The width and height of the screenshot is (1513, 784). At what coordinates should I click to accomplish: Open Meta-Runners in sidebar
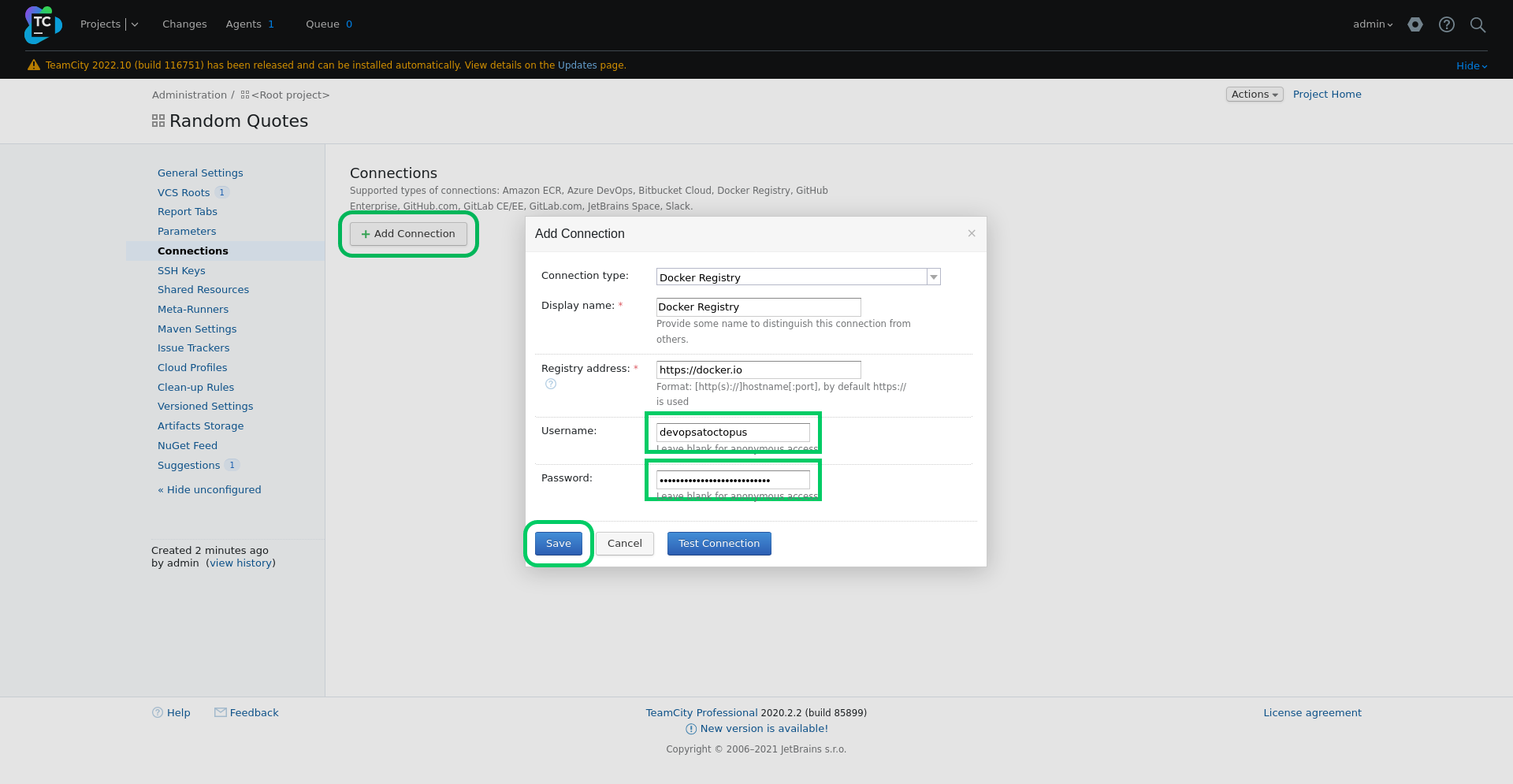pyautogui.click(x=193, y=309)
